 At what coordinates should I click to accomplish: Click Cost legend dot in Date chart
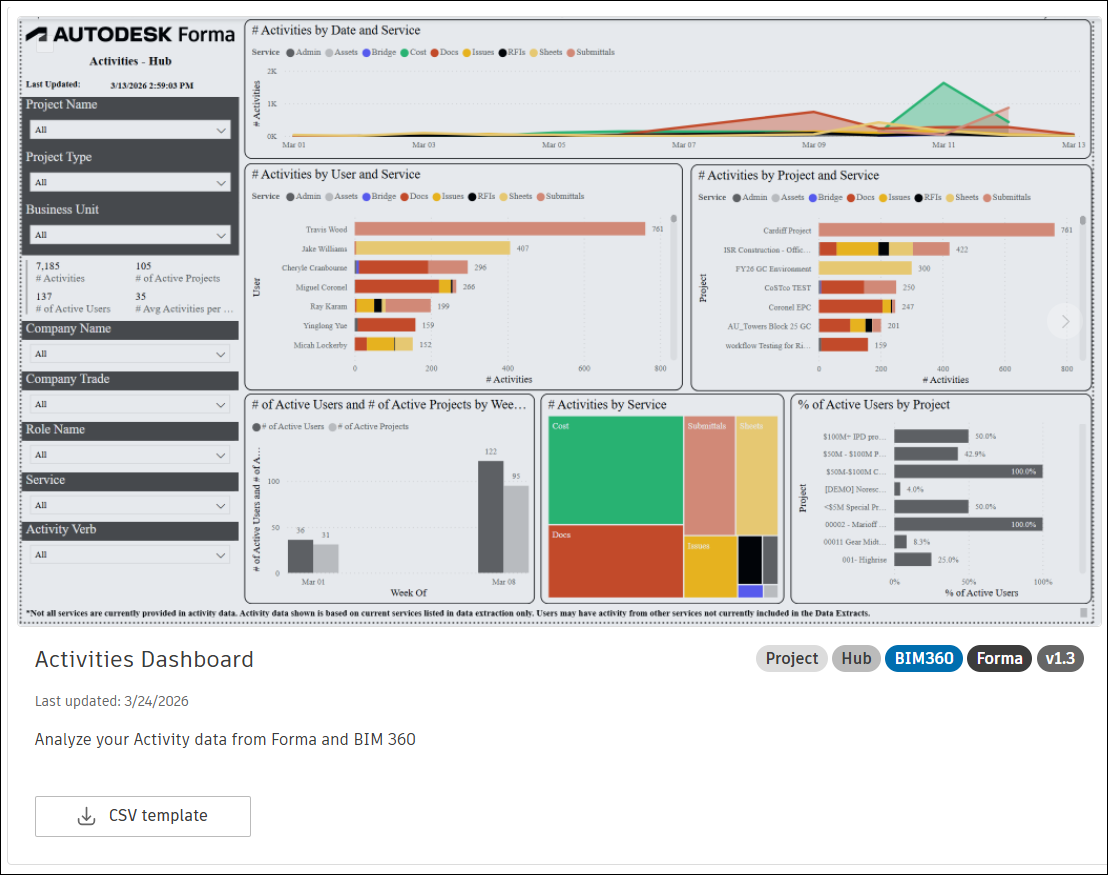pos(404,52)
